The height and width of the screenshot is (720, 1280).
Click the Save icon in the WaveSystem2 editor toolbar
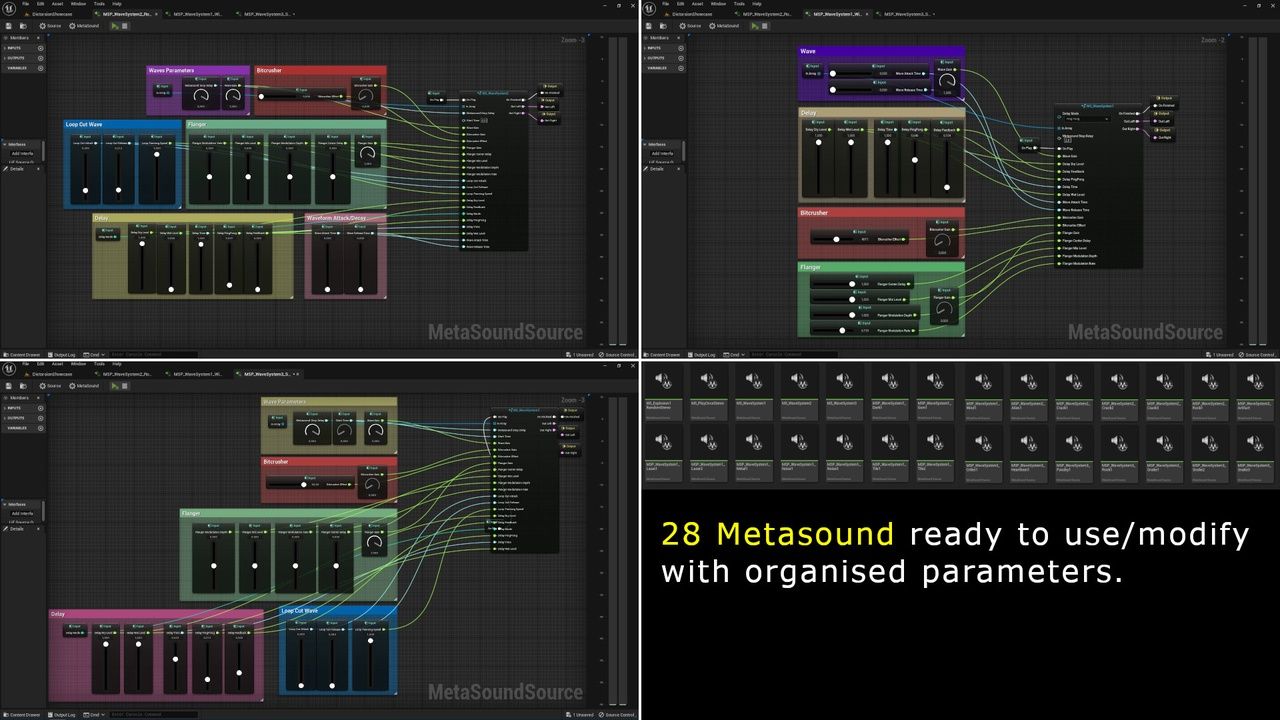click(10, 25)
